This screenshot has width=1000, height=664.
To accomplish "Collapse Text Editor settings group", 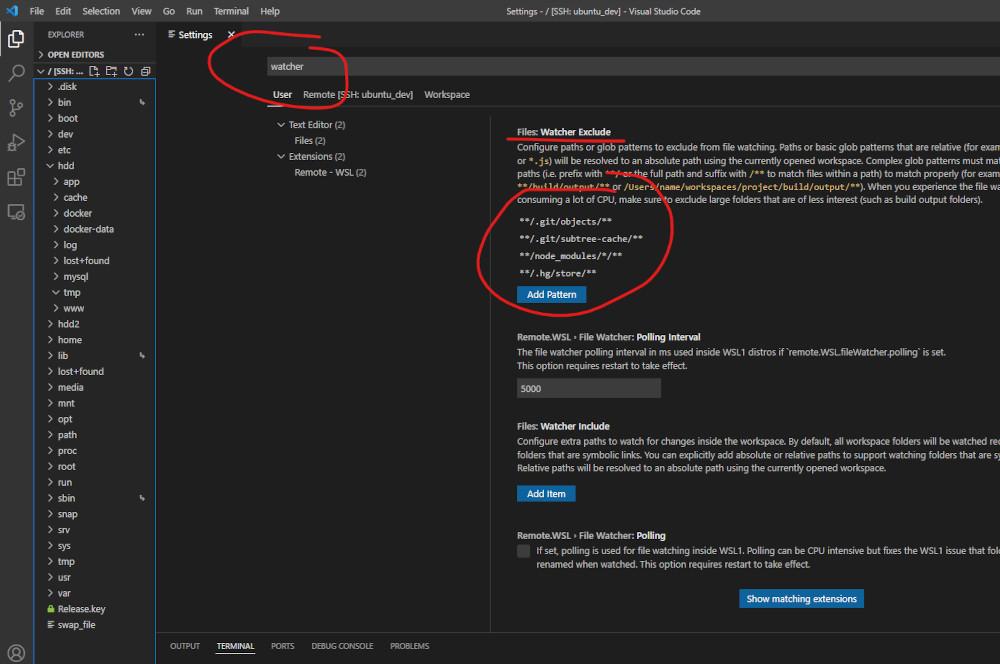I will (281, 124).
